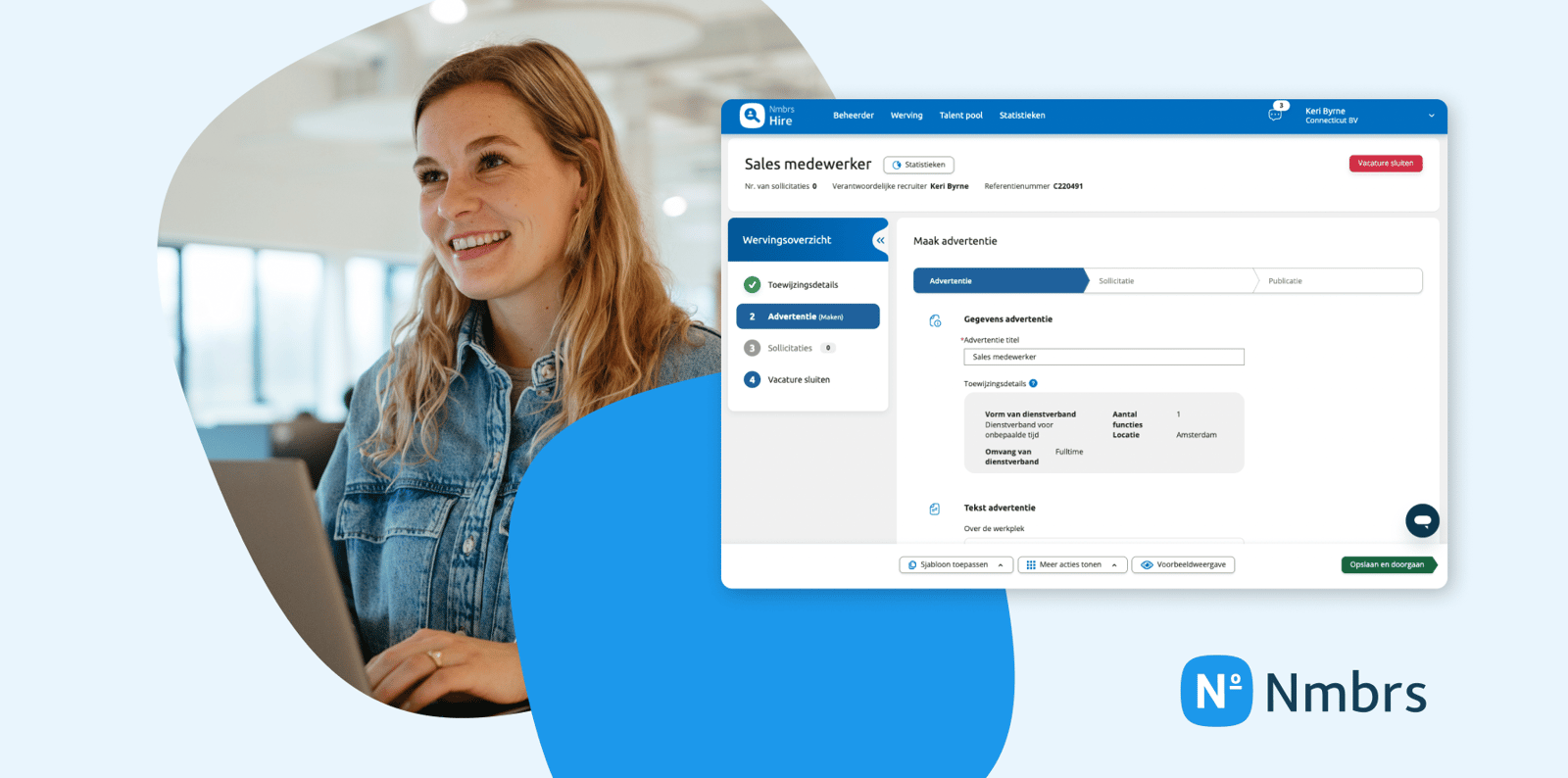The height and width of the screenshot is (778, 1568).
Task: Expand the Keri Byrne account dropdown
Action: (x=1431, y=116)
